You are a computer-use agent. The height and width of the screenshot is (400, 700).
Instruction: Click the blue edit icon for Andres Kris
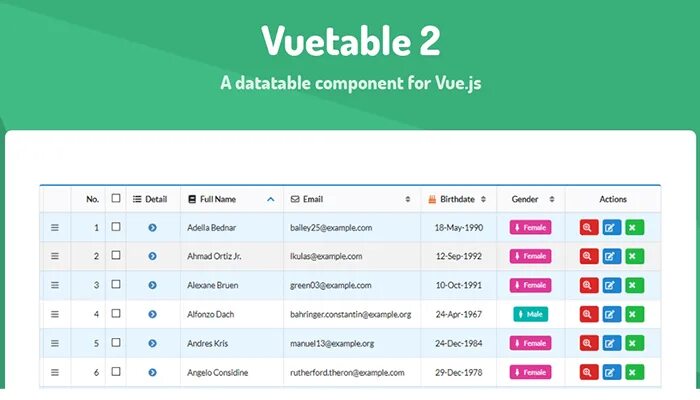tap(612, 343)
